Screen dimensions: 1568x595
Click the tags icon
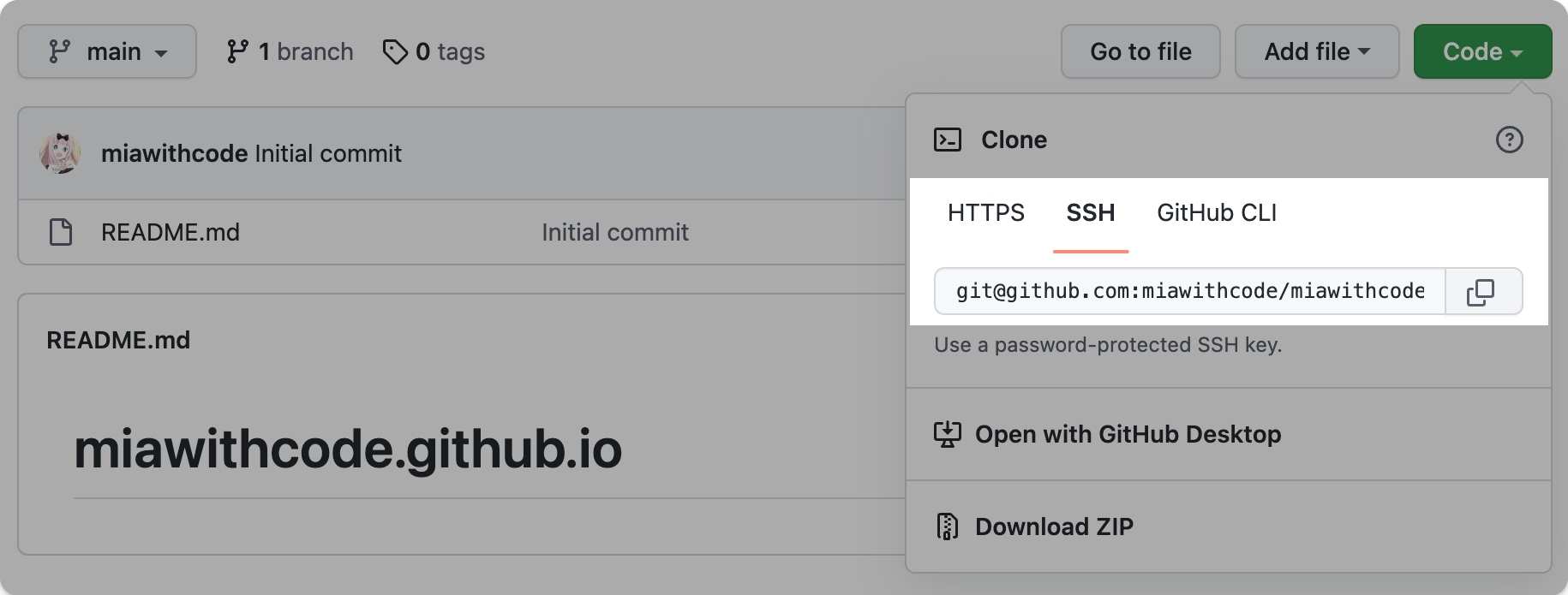pos(395,51)
